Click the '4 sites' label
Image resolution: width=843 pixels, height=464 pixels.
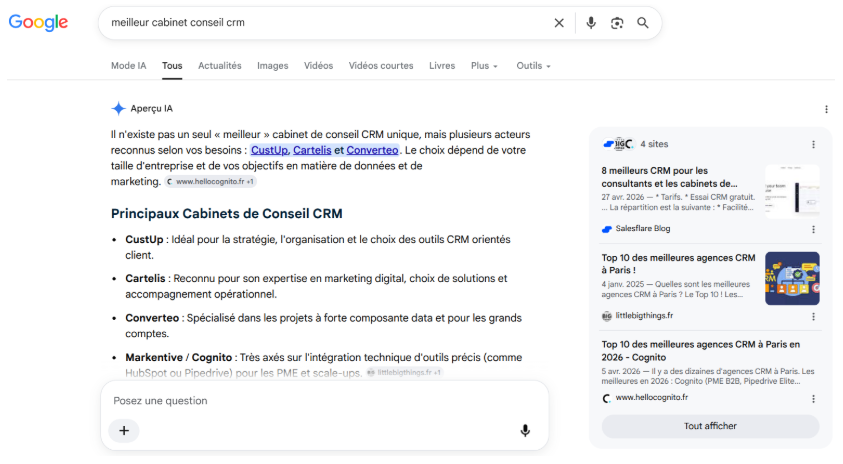click(x=654, y=144)
